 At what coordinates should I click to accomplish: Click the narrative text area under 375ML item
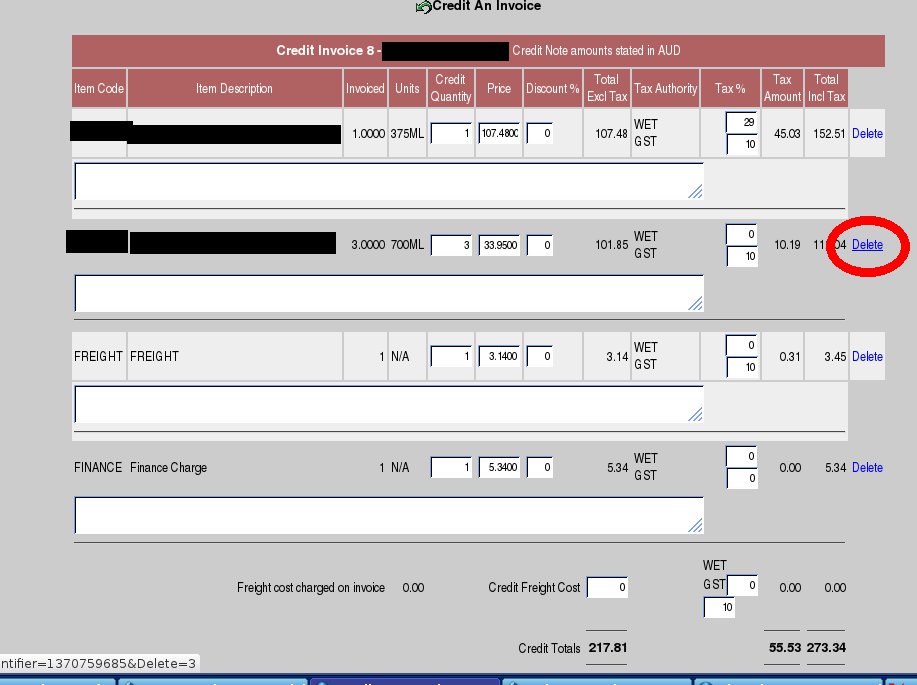389,181
